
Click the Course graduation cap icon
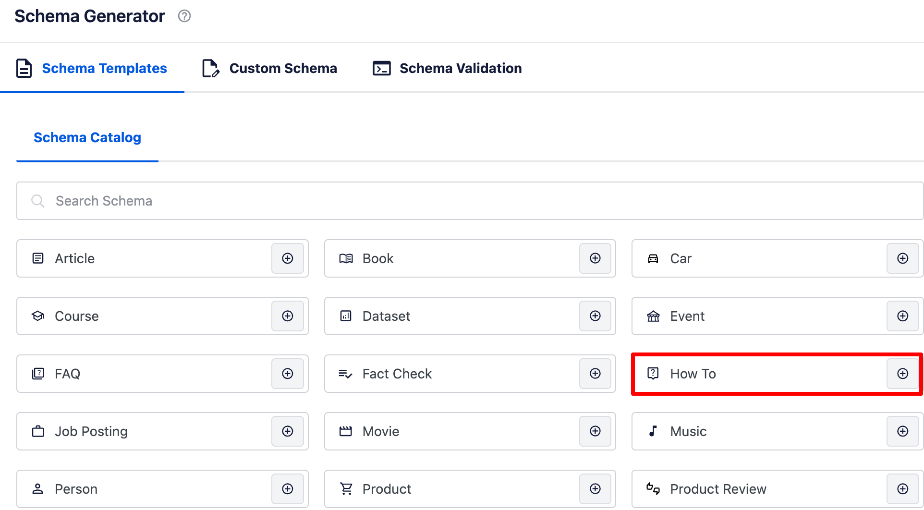[38, 316]
